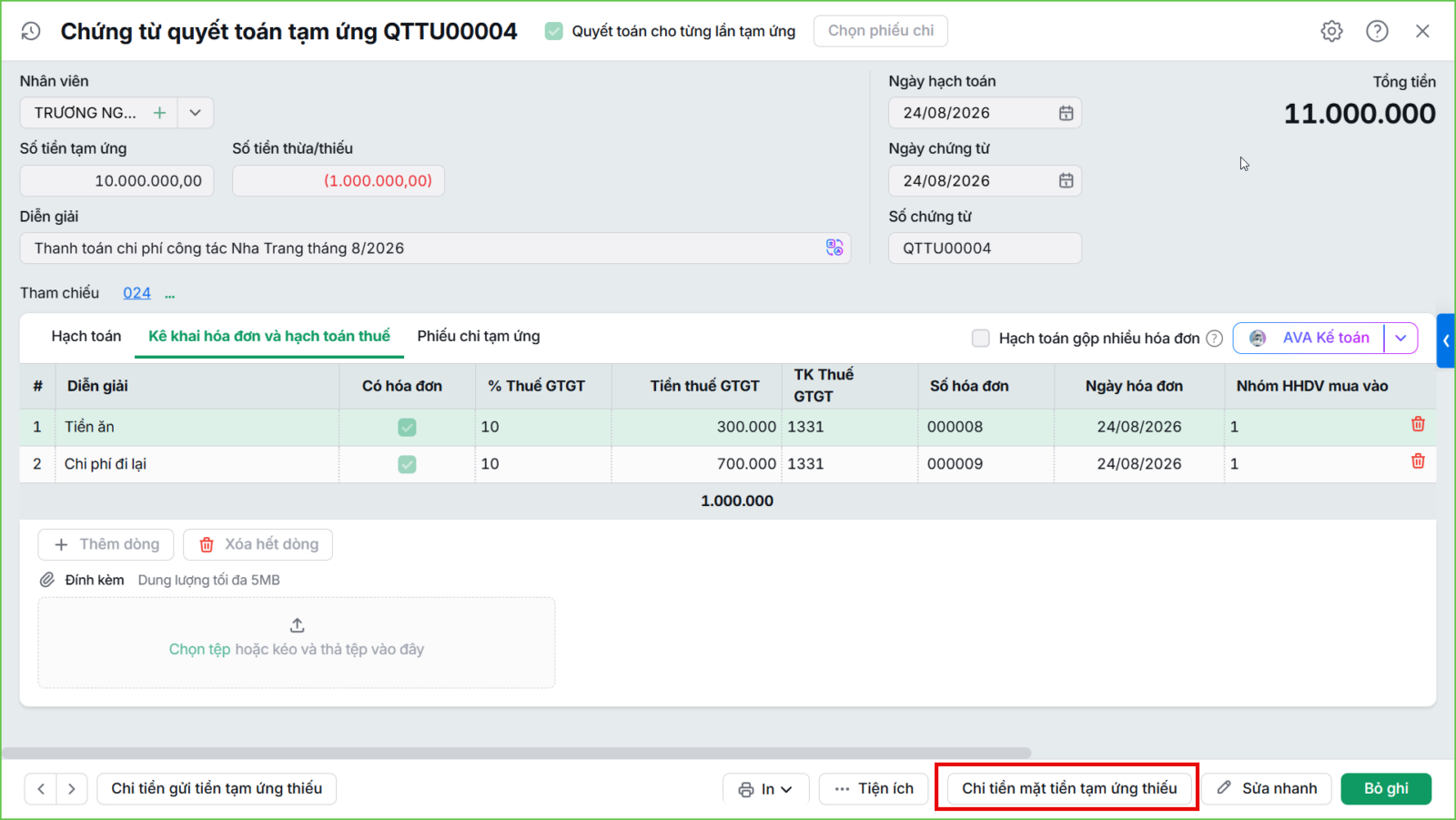Go to the next voucher arrow

click(x=72, y=789)
